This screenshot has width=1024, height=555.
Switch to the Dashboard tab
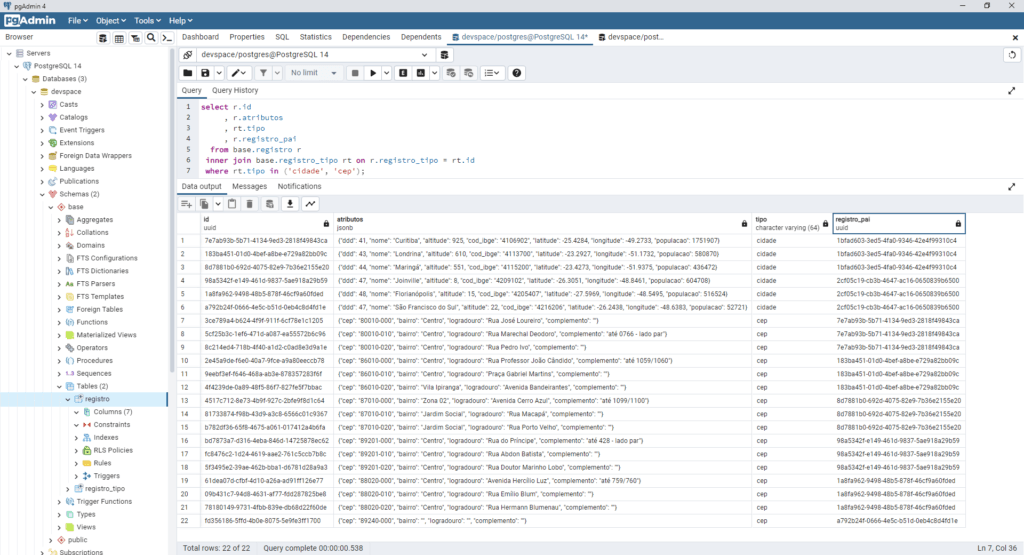click(x=200, y=37)
